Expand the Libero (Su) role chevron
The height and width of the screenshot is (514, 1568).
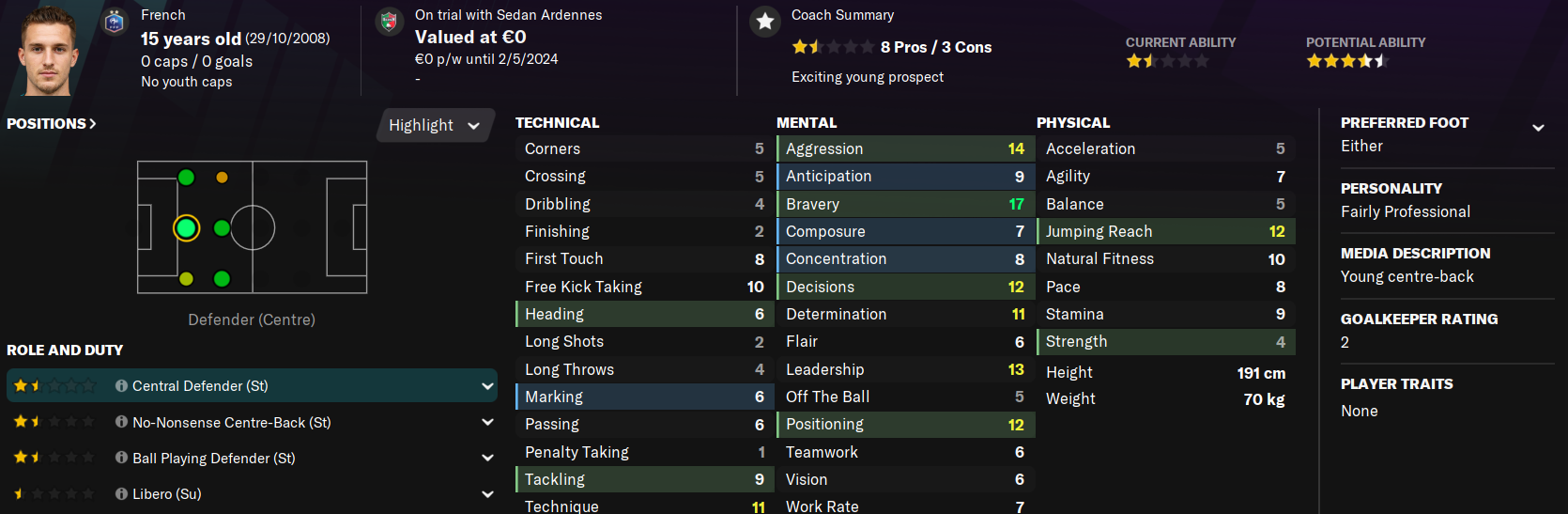[x=487, y=493]
